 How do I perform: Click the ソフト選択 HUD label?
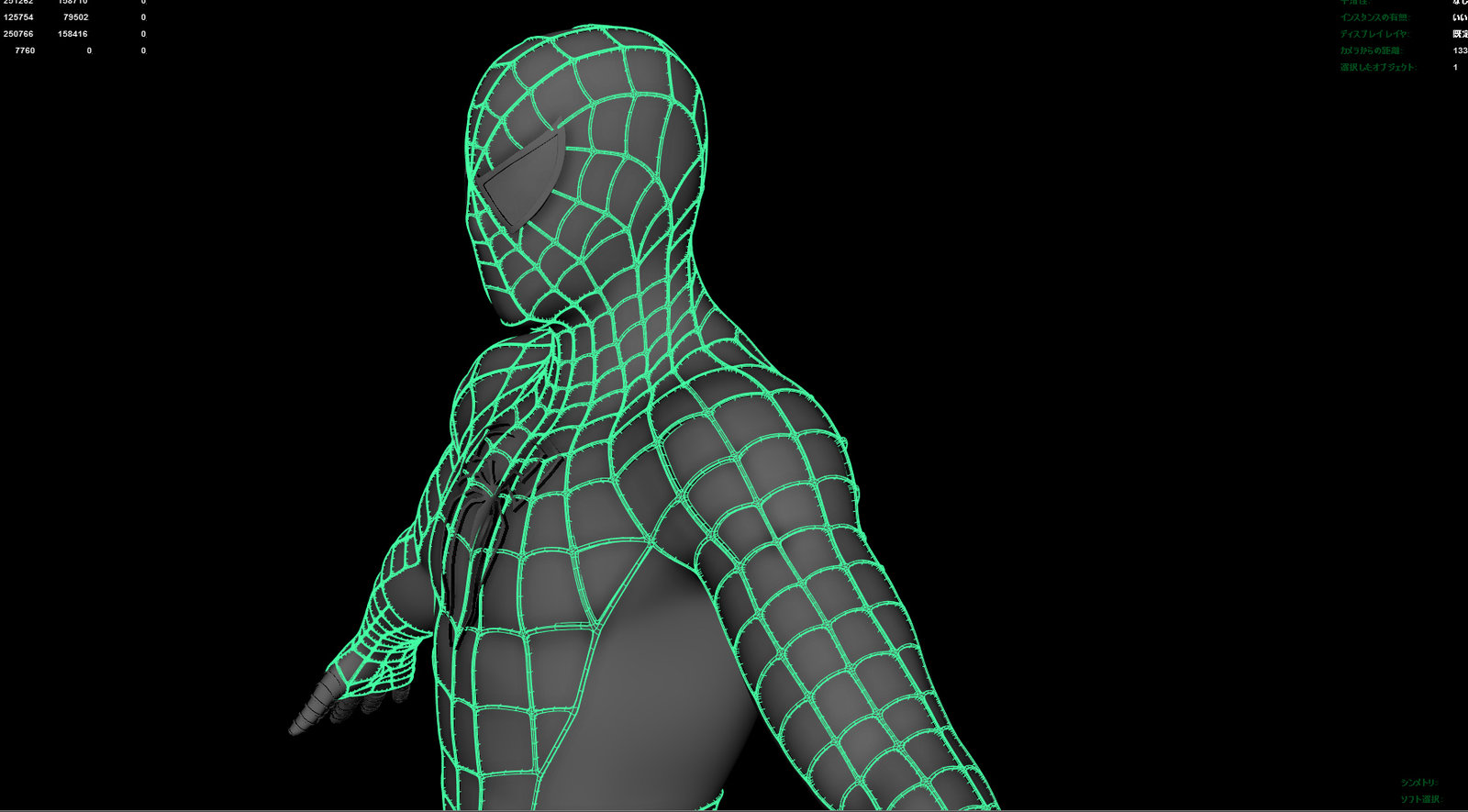1421,799
